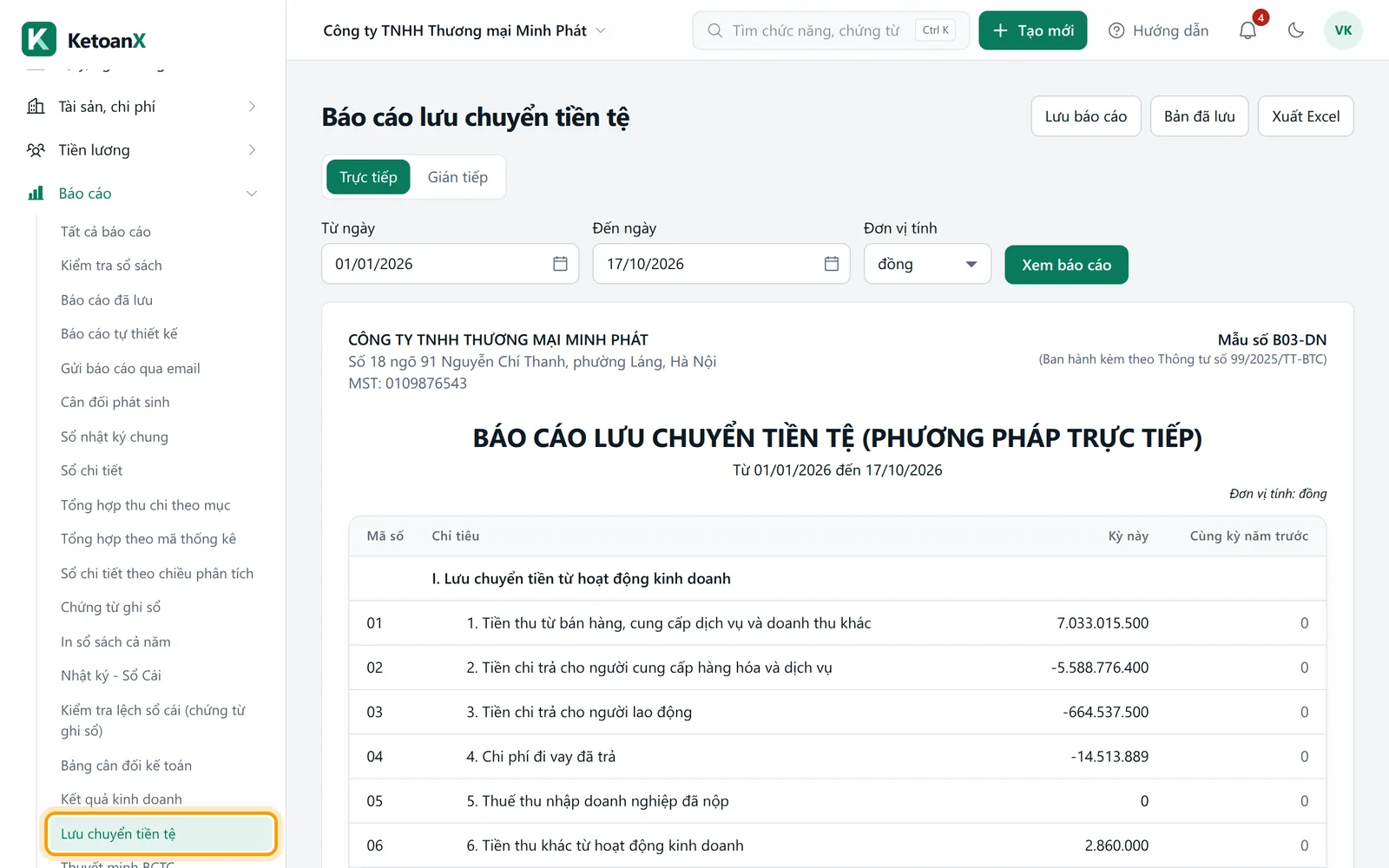This screenshot has width=1389, height=868.
Task: Expand the Tiền lương section
Action: coord(252,150)
